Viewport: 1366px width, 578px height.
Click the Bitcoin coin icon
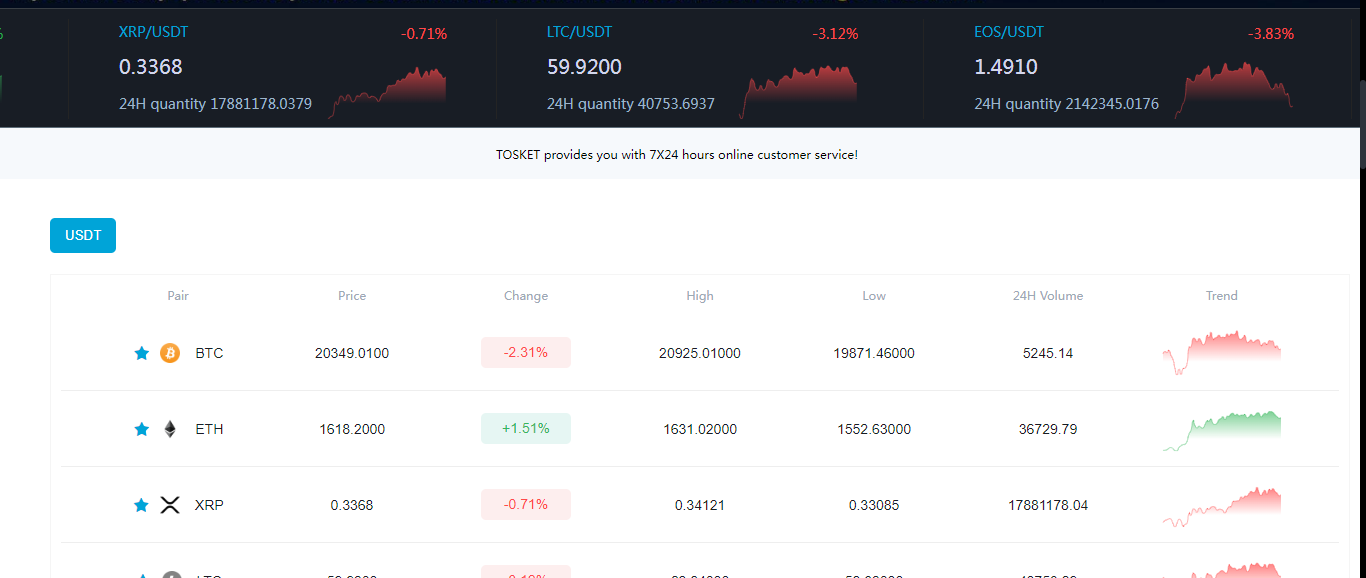[x=170, y=353]
